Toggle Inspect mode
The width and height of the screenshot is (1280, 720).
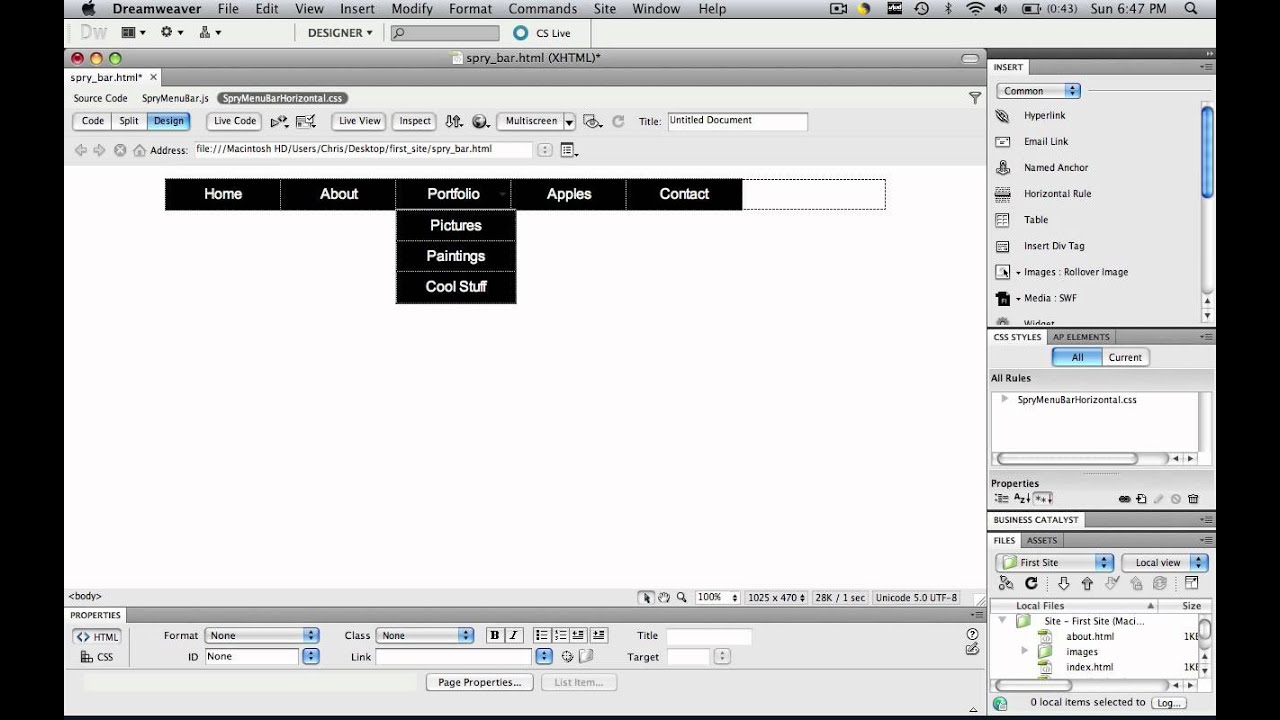click(415, 121)
